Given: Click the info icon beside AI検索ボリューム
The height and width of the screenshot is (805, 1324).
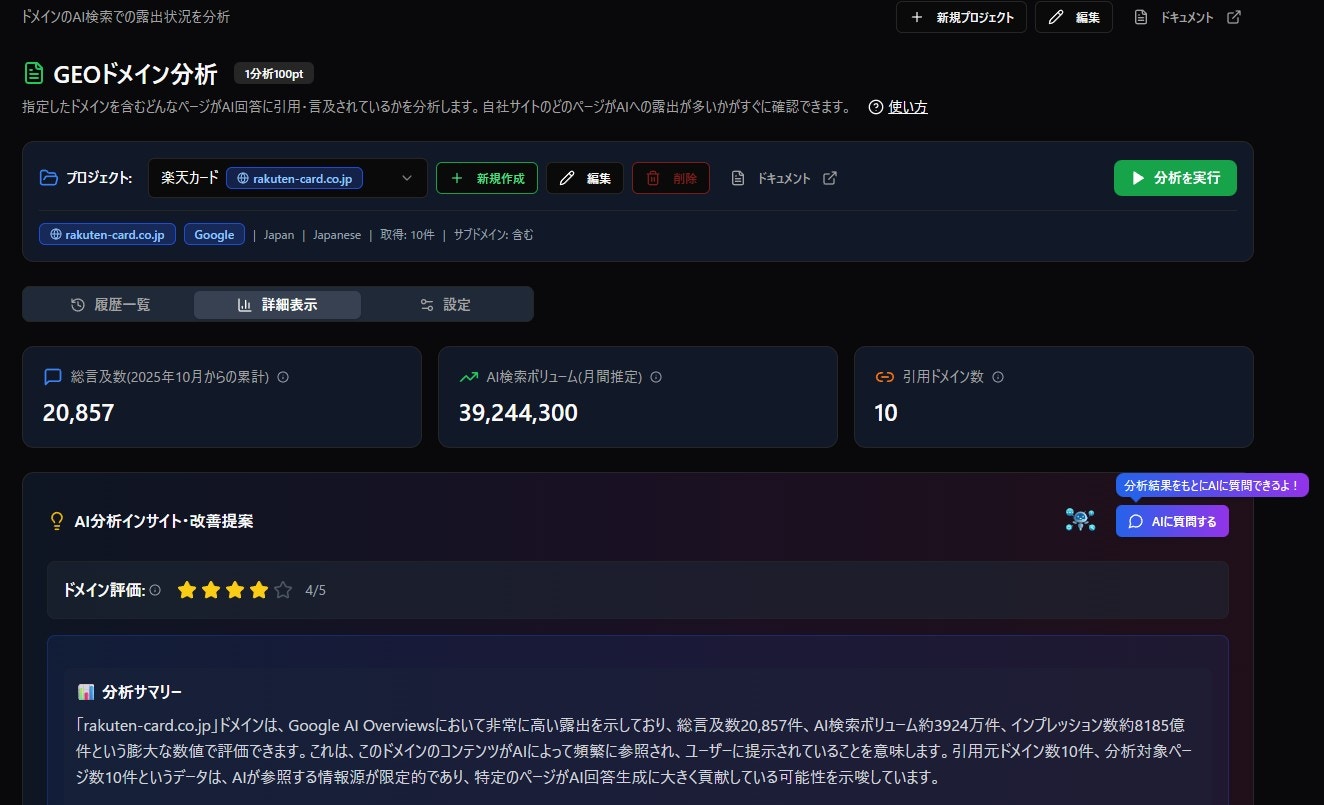Looking at the screenshot, I should (656, 377).
